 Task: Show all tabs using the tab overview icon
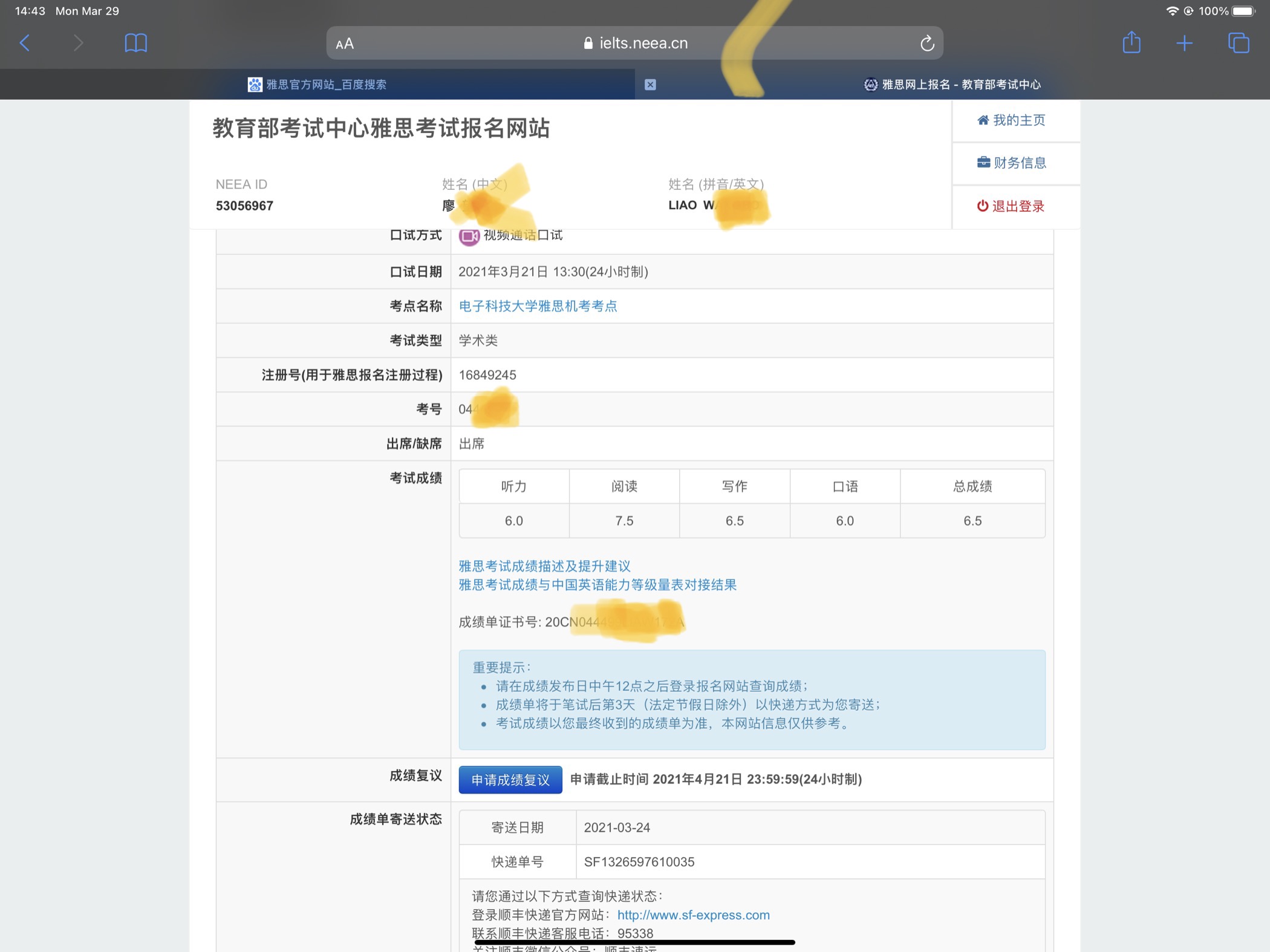tap(1239, 42)
